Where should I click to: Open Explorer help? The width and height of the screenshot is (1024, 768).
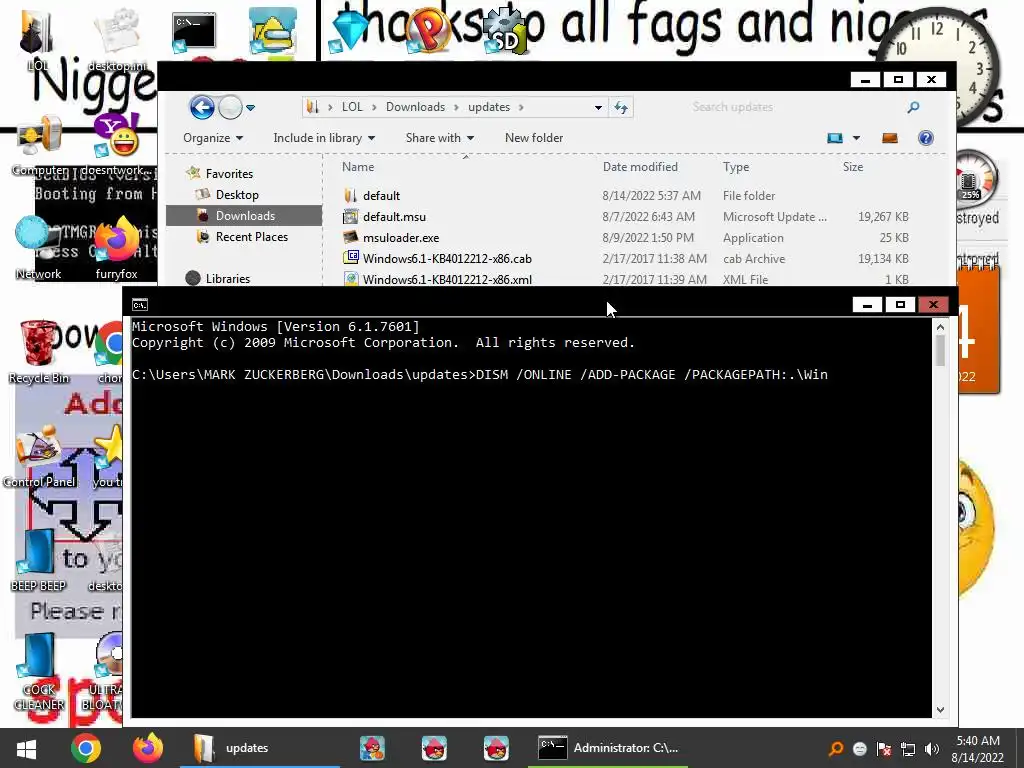click(x=925, y=138)
